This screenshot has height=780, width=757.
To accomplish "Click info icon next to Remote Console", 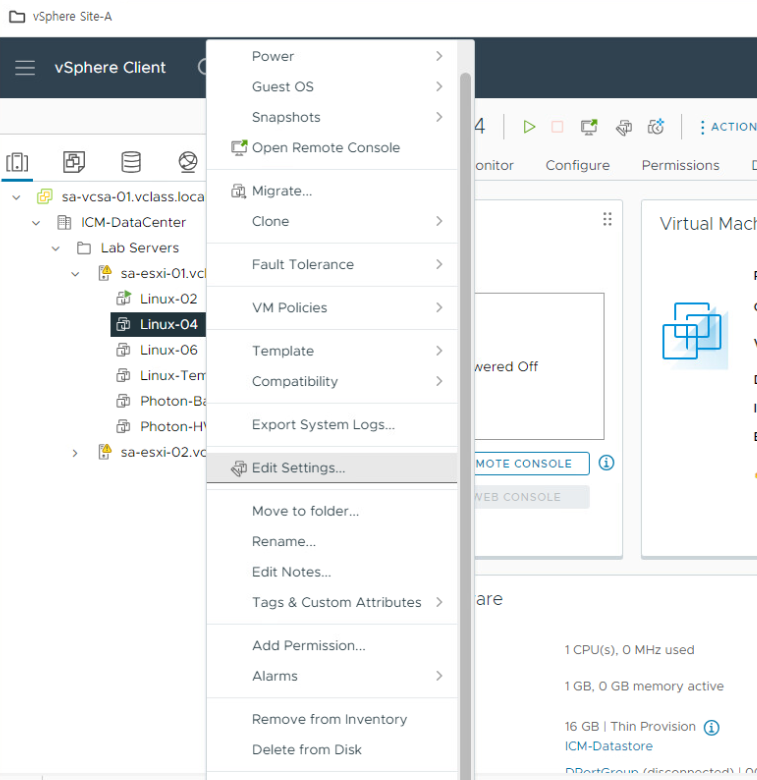I will tap(606, 463).
